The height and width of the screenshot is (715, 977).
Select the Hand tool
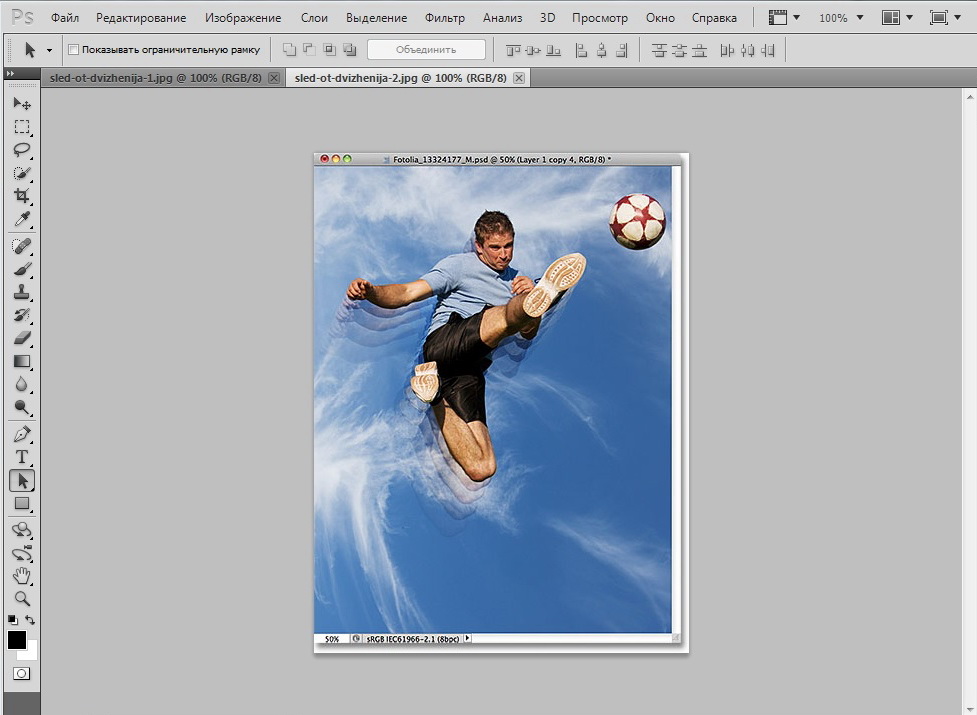[x=22, y=576]
